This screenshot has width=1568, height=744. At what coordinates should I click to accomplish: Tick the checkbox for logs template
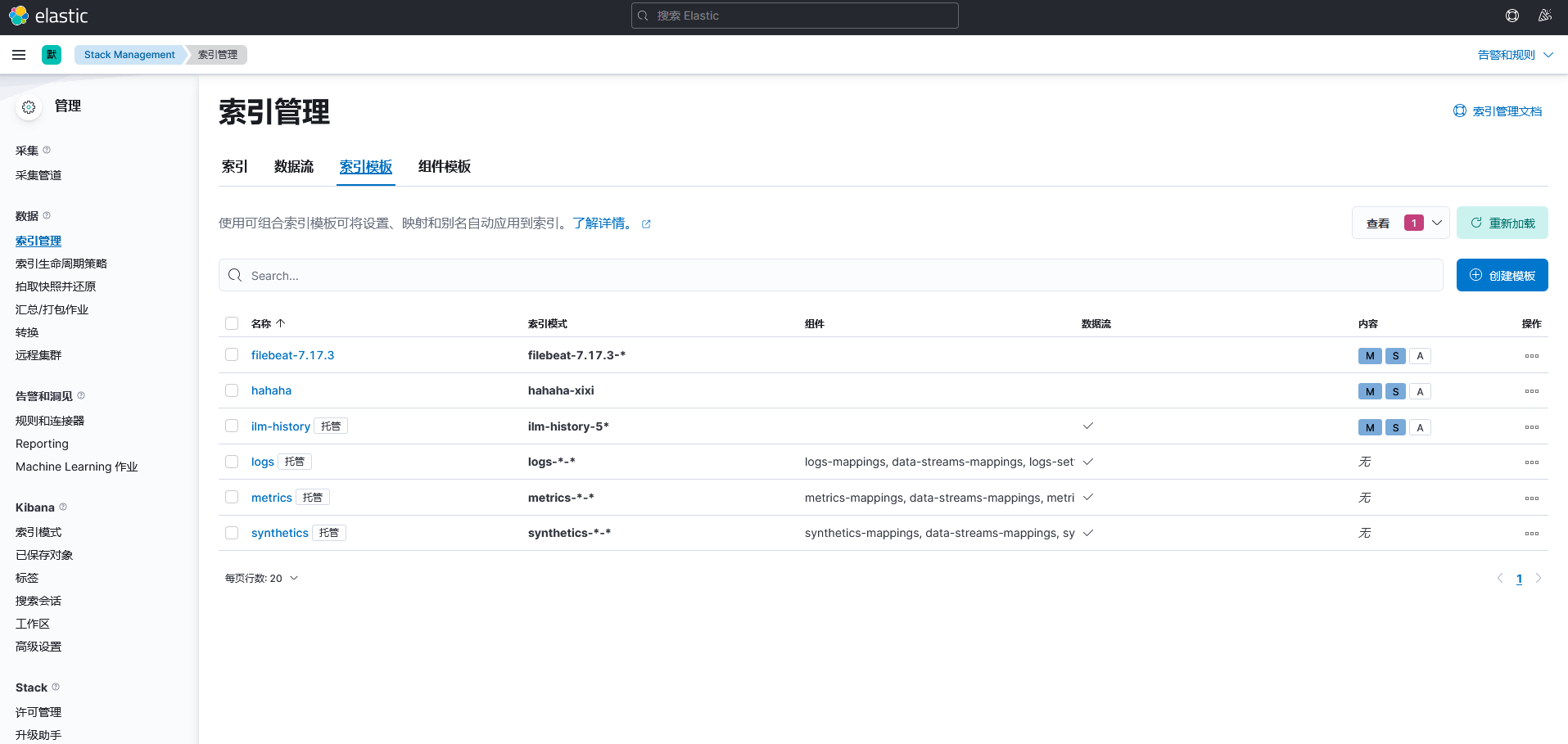232,462
